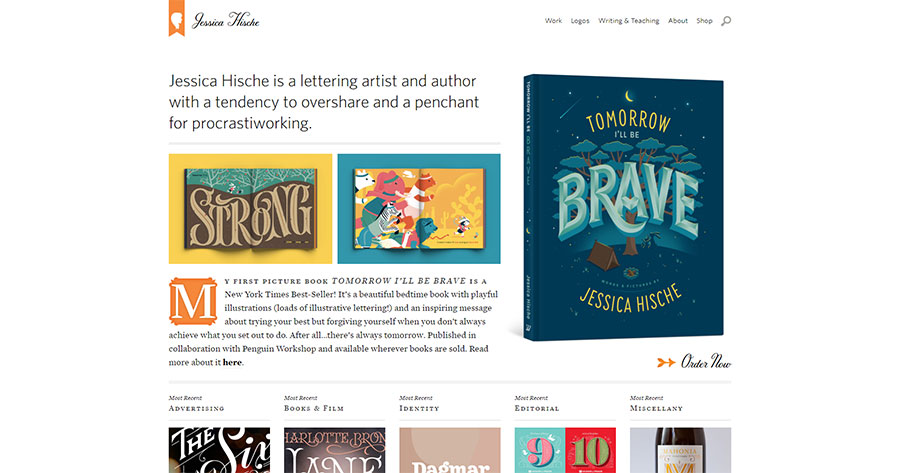
Task: Go to Writing & Teaching page
Action: 629,21
